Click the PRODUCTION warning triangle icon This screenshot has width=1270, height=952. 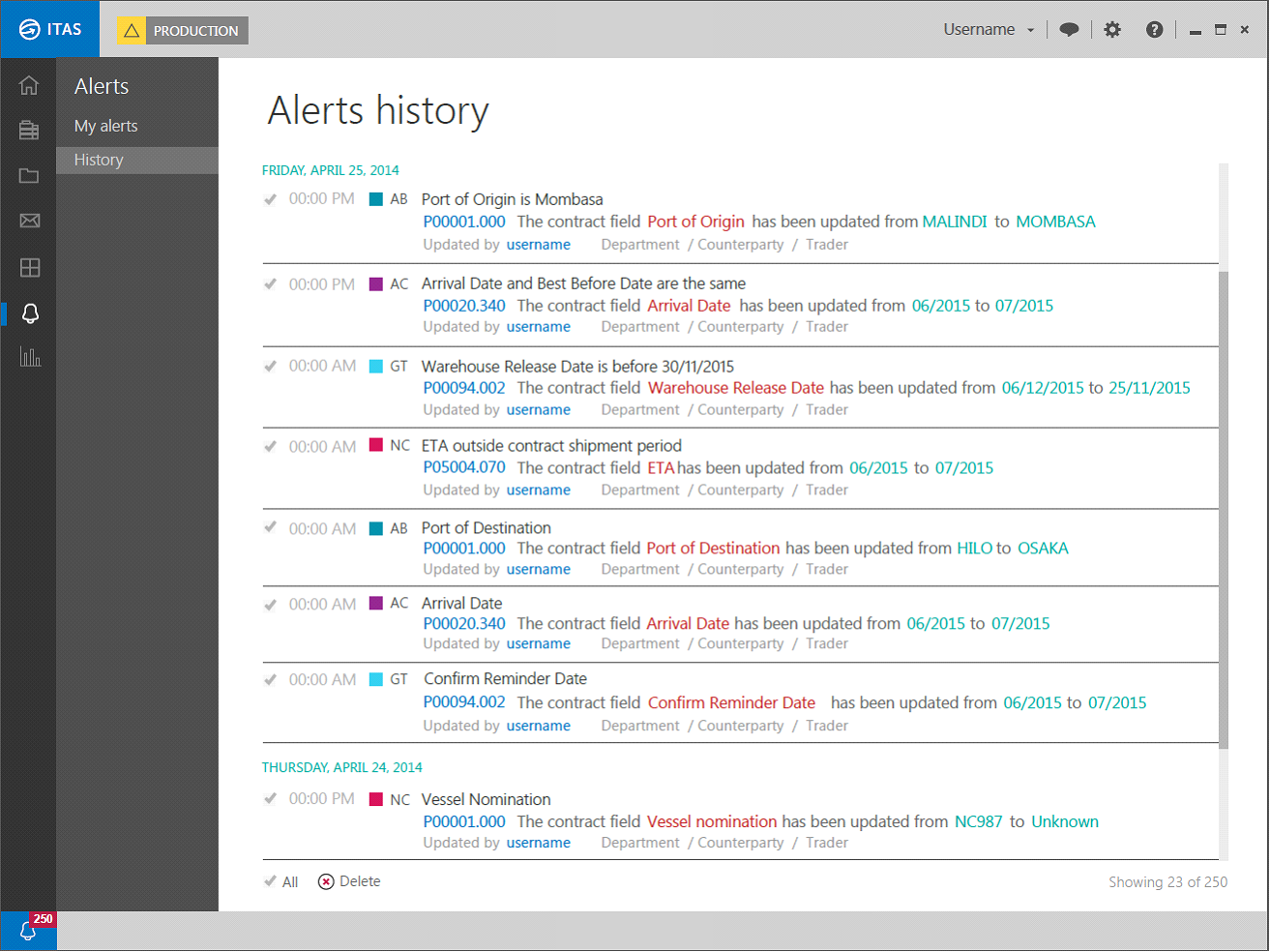[x=132, y=31]
